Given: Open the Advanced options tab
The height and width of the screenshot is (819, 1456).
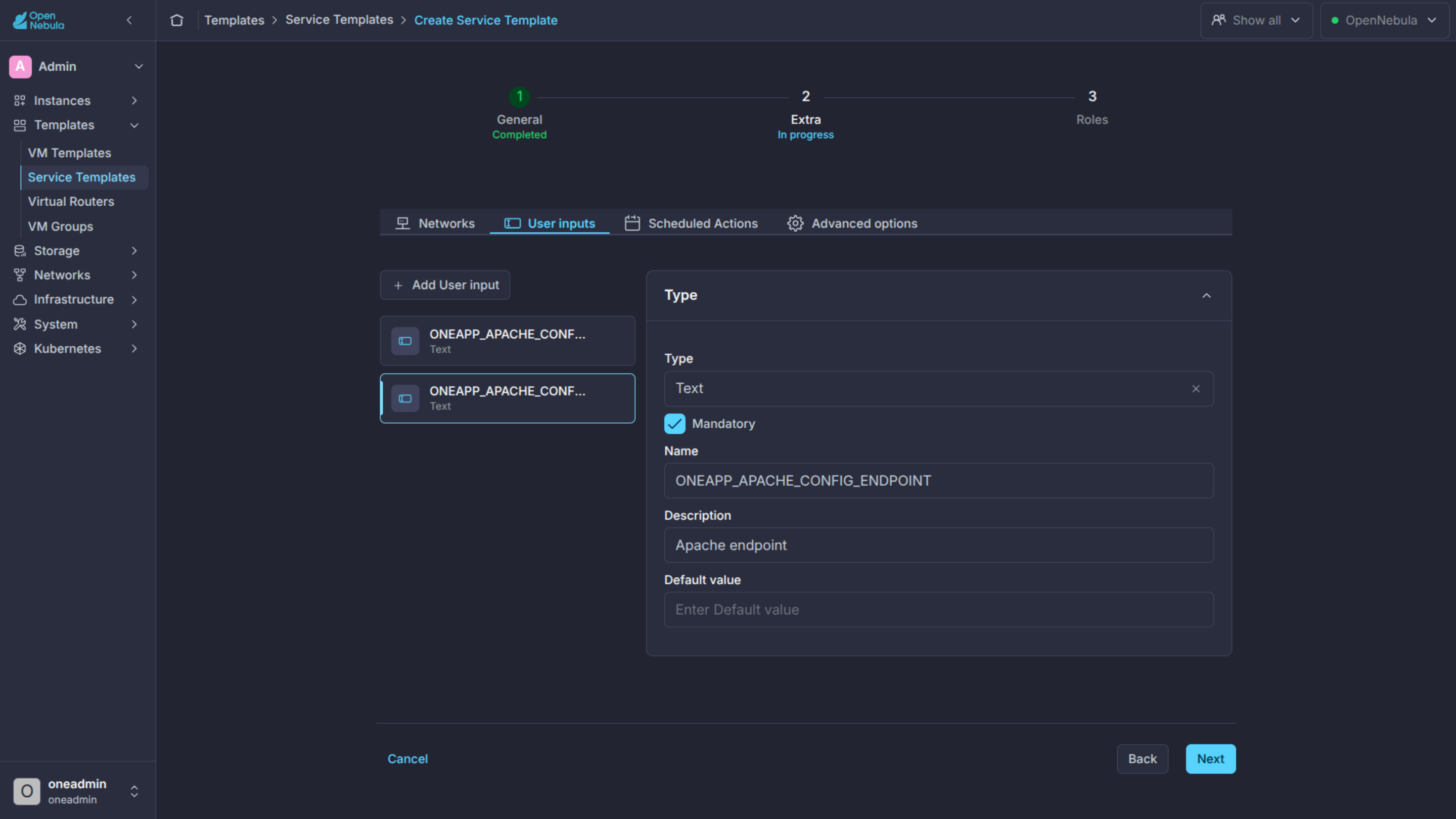Looking at the screenshot, I should 852,223.
